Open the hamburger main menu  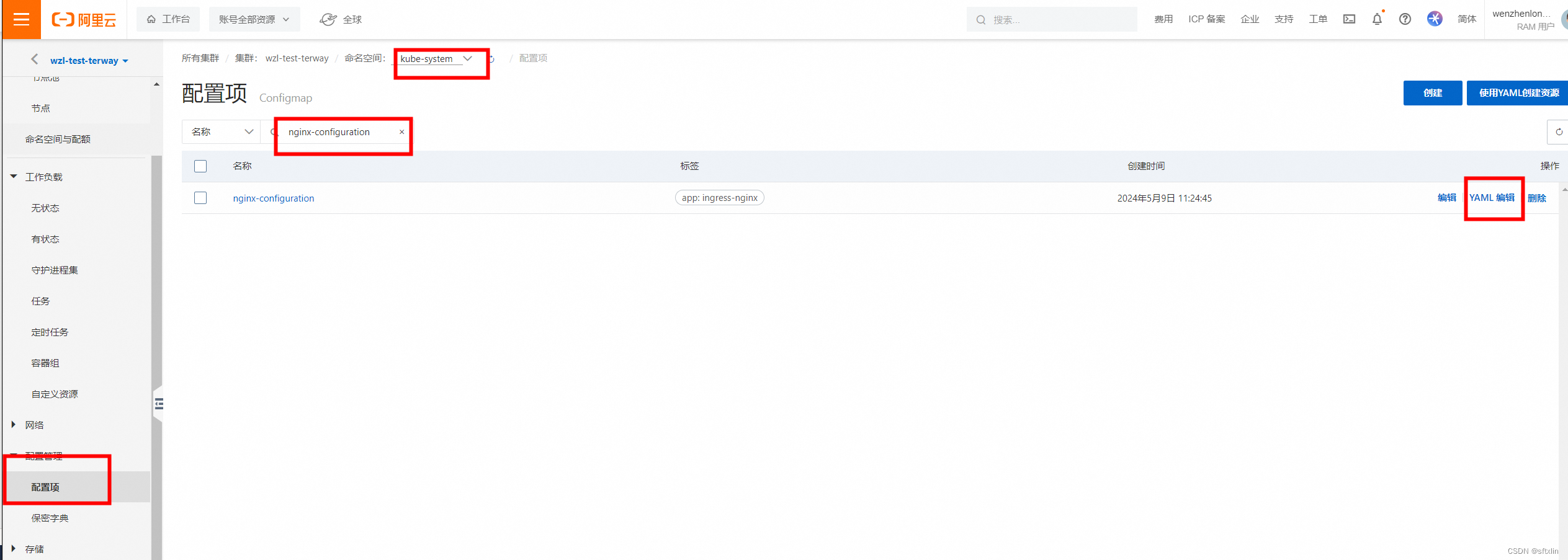click(21, 19)
